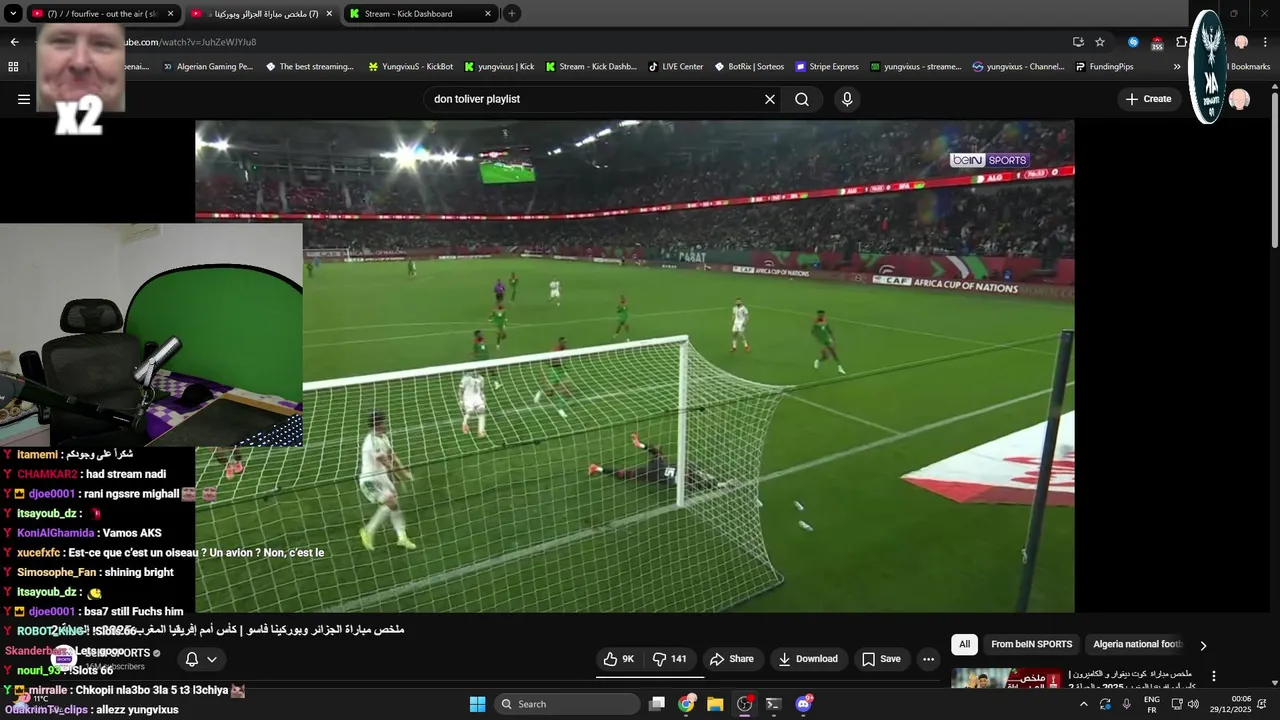Click the ENG FR language indicator
Image resolution: width=1280 pixels, height=720 pixels.
pos(1152,704)
